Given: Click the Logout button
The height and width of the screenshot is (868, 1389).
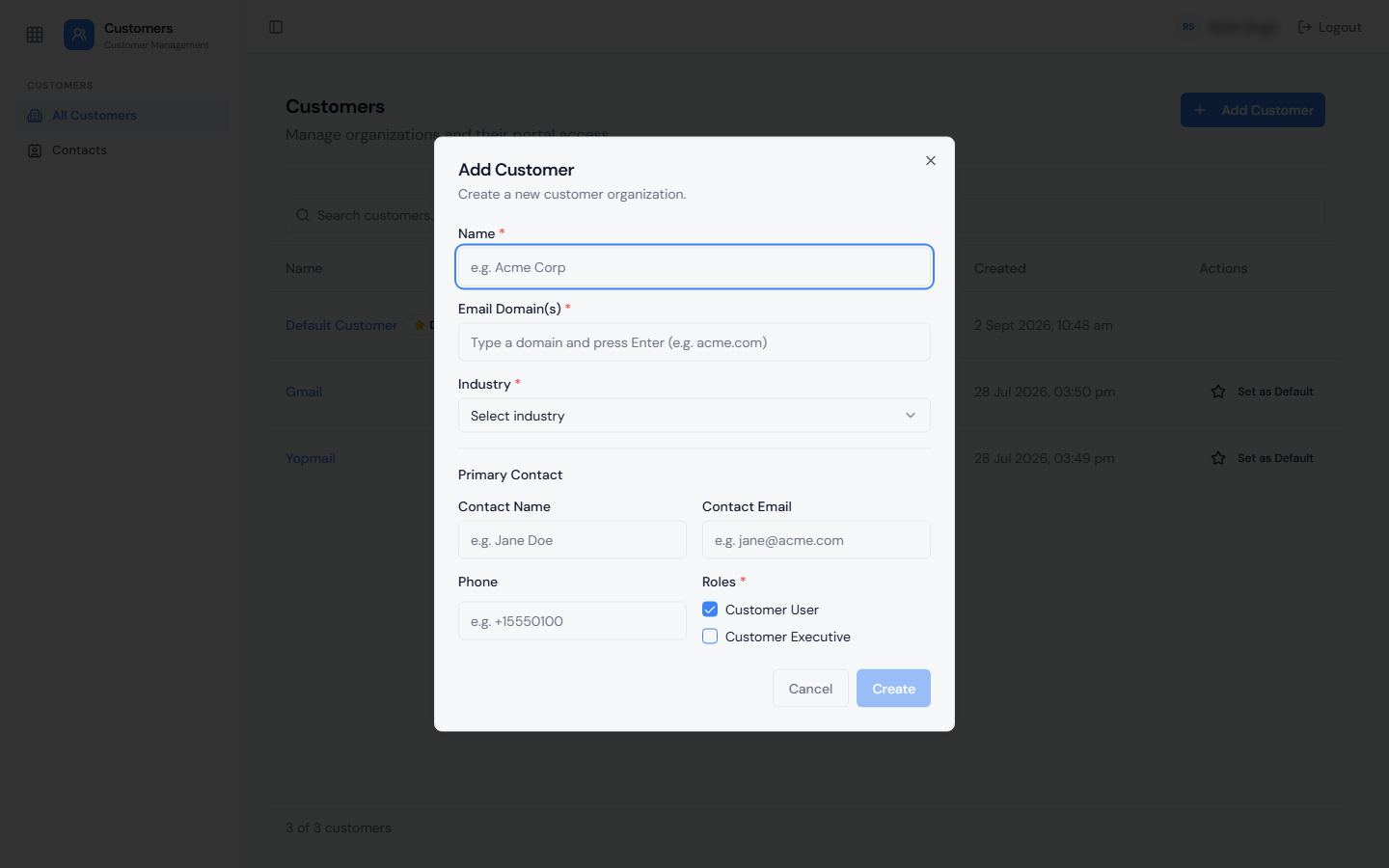Looking at the screenshot, I should tap(1330, 27).
